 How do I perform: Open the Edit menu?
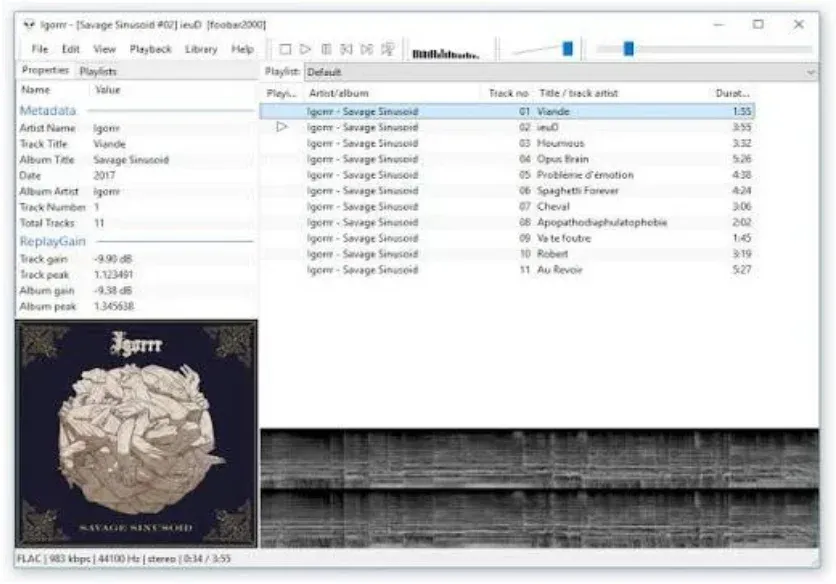tap(70, 49)
